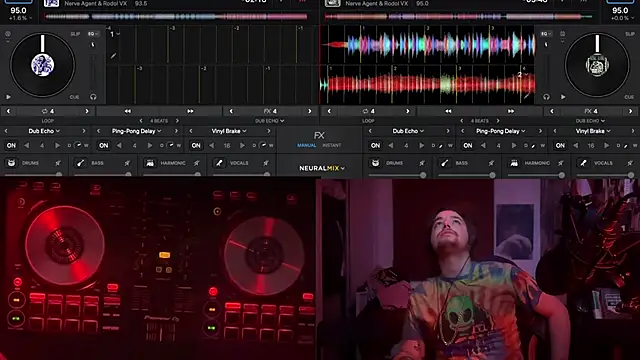Open deck 2 Ping-Pong Delay effect dropdown
The height and width of the screenshot is (360, 640).
click(500, 131)
